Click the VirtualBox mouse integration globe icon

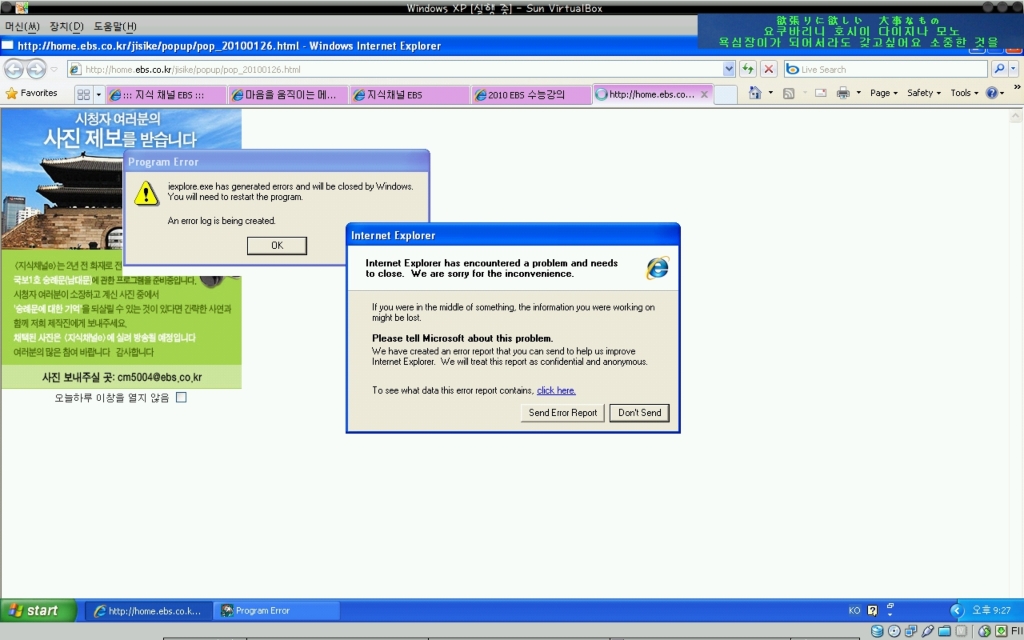tap(984, 631)
